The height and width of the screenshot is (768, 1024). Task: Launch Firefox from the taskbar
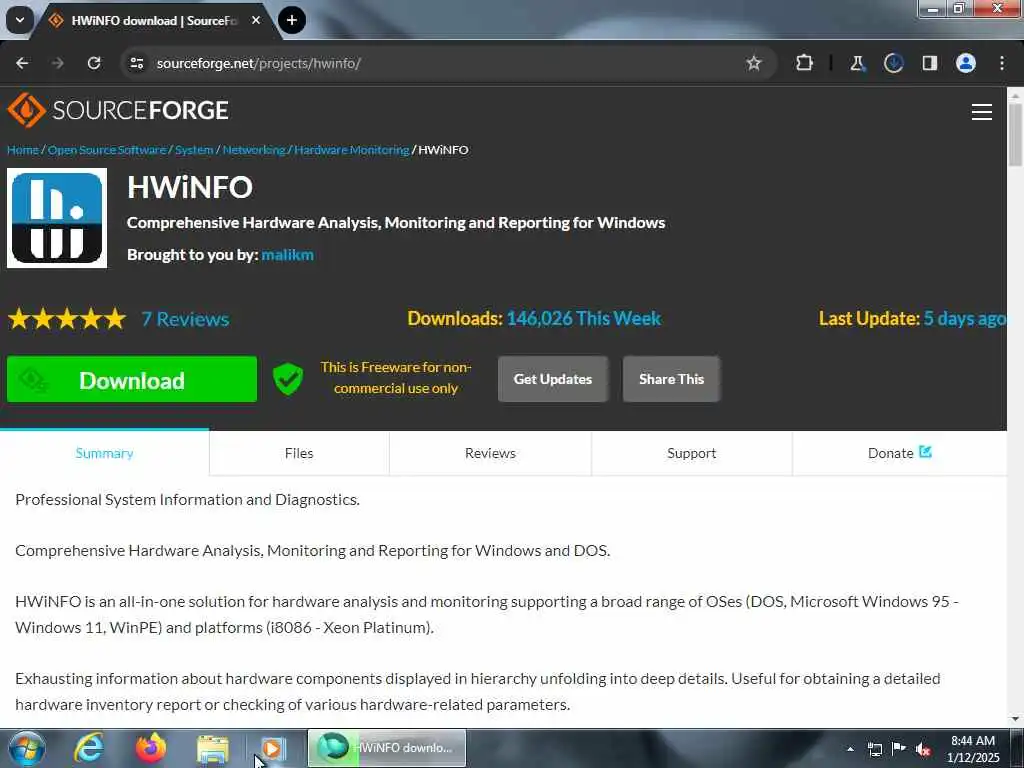pyautogui.click(x=151, y=748)
